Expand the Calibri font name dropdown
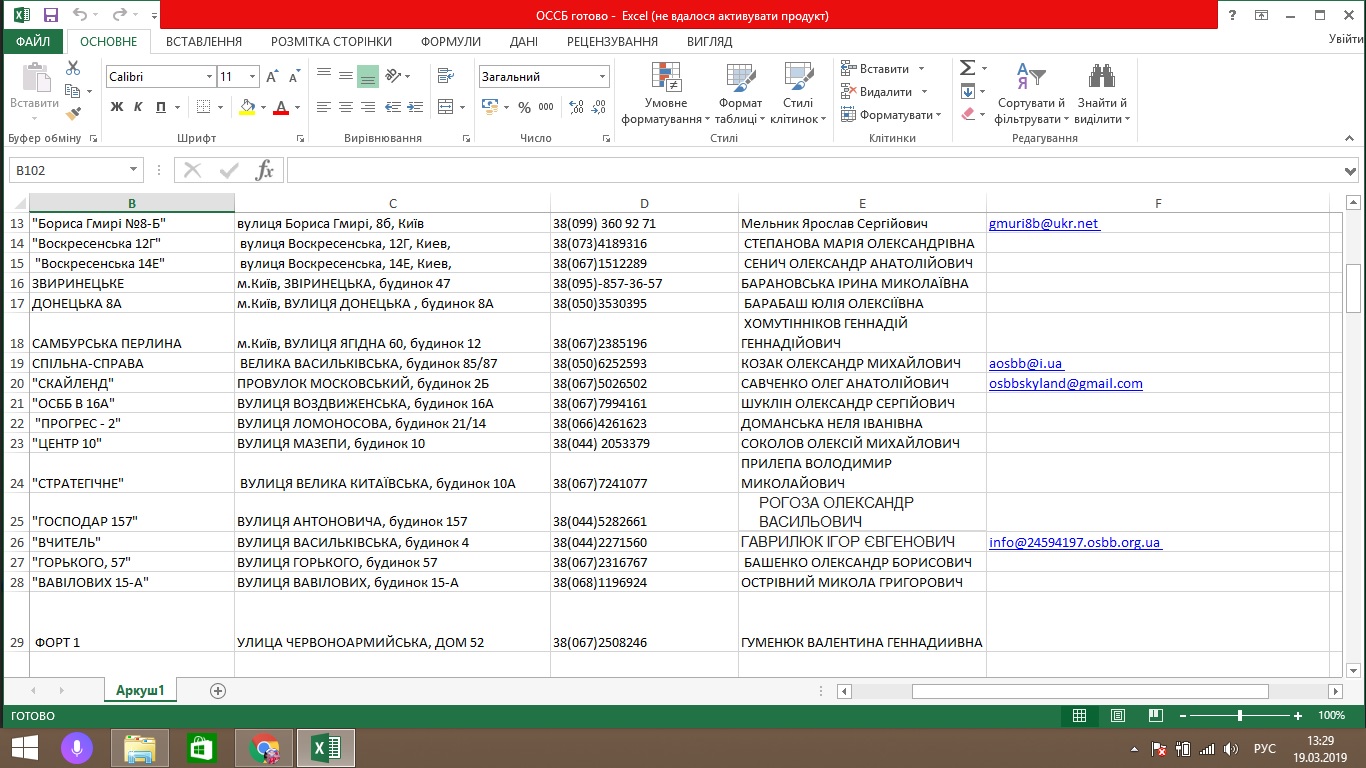The height and width of the screenshot is (768, 1366). 210,77
